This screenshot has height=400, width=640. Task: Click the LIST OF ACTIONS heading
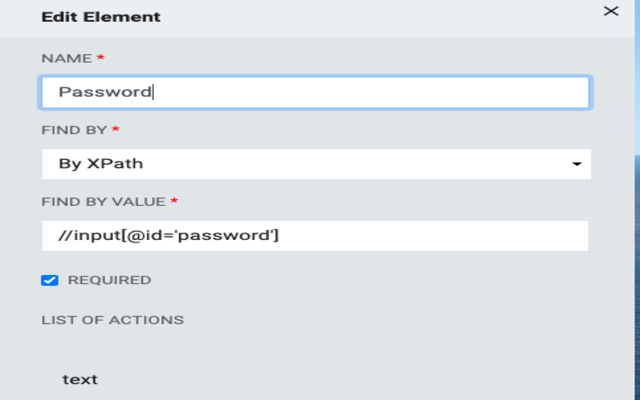click(x=112, y=320)
